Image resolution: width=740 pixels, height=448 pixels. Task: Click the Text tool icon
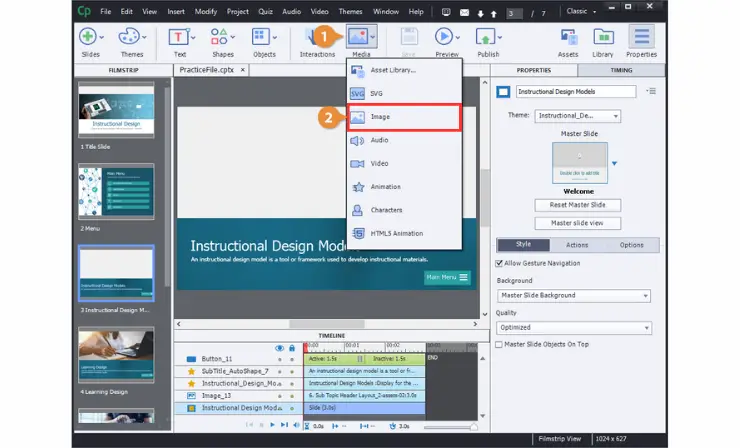coord(178,37)
